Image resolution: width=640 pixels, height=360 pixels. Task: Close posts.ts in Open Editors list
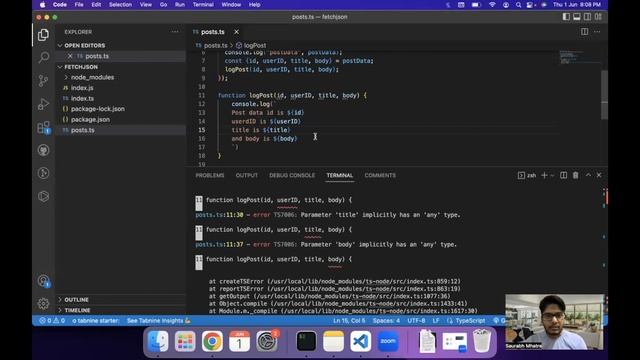click(70, 56)
